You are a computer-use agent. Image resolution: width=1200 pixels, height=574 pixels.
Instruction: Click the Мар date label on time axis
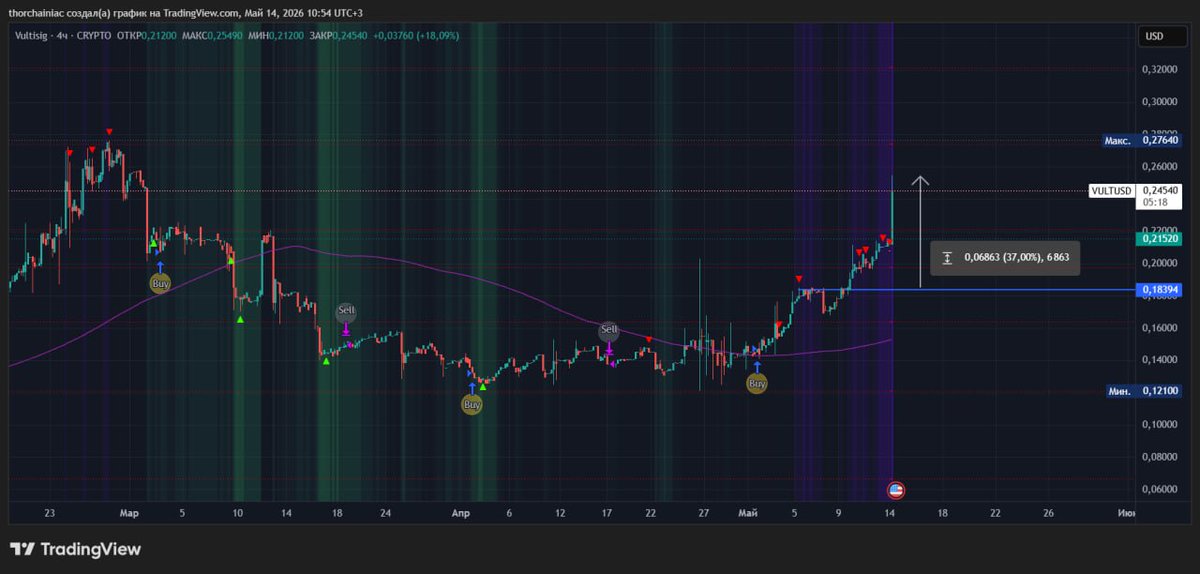pos(128,513)
